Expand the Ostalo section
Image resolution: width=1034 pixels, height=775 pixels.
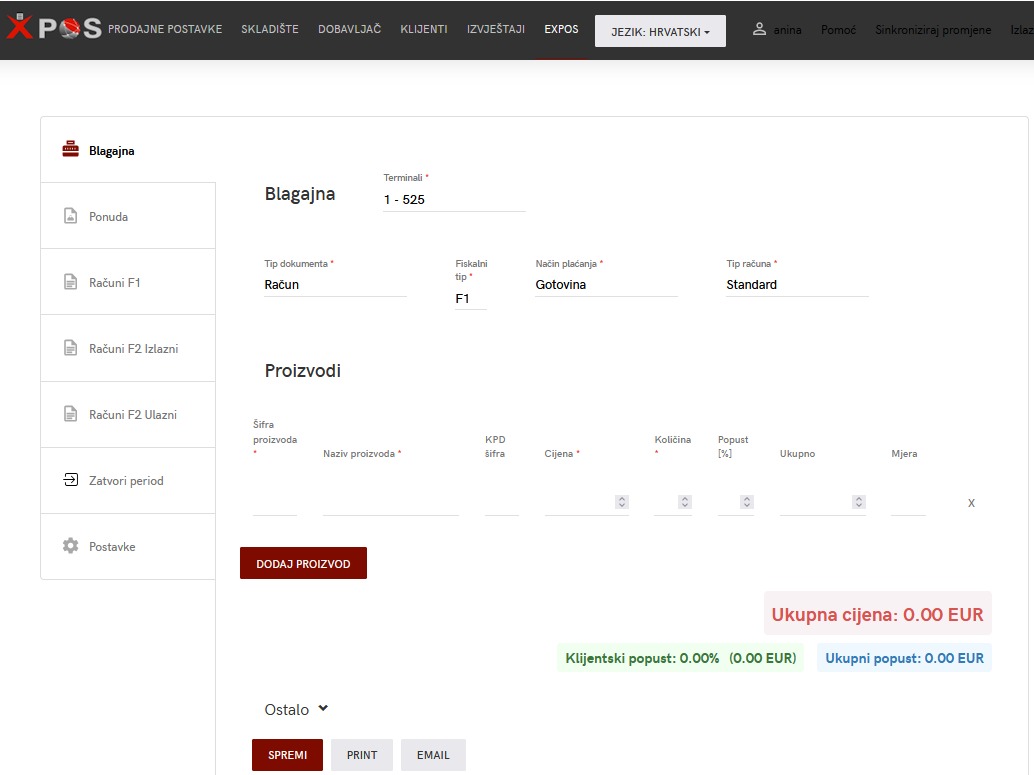[x=295, y=709]
